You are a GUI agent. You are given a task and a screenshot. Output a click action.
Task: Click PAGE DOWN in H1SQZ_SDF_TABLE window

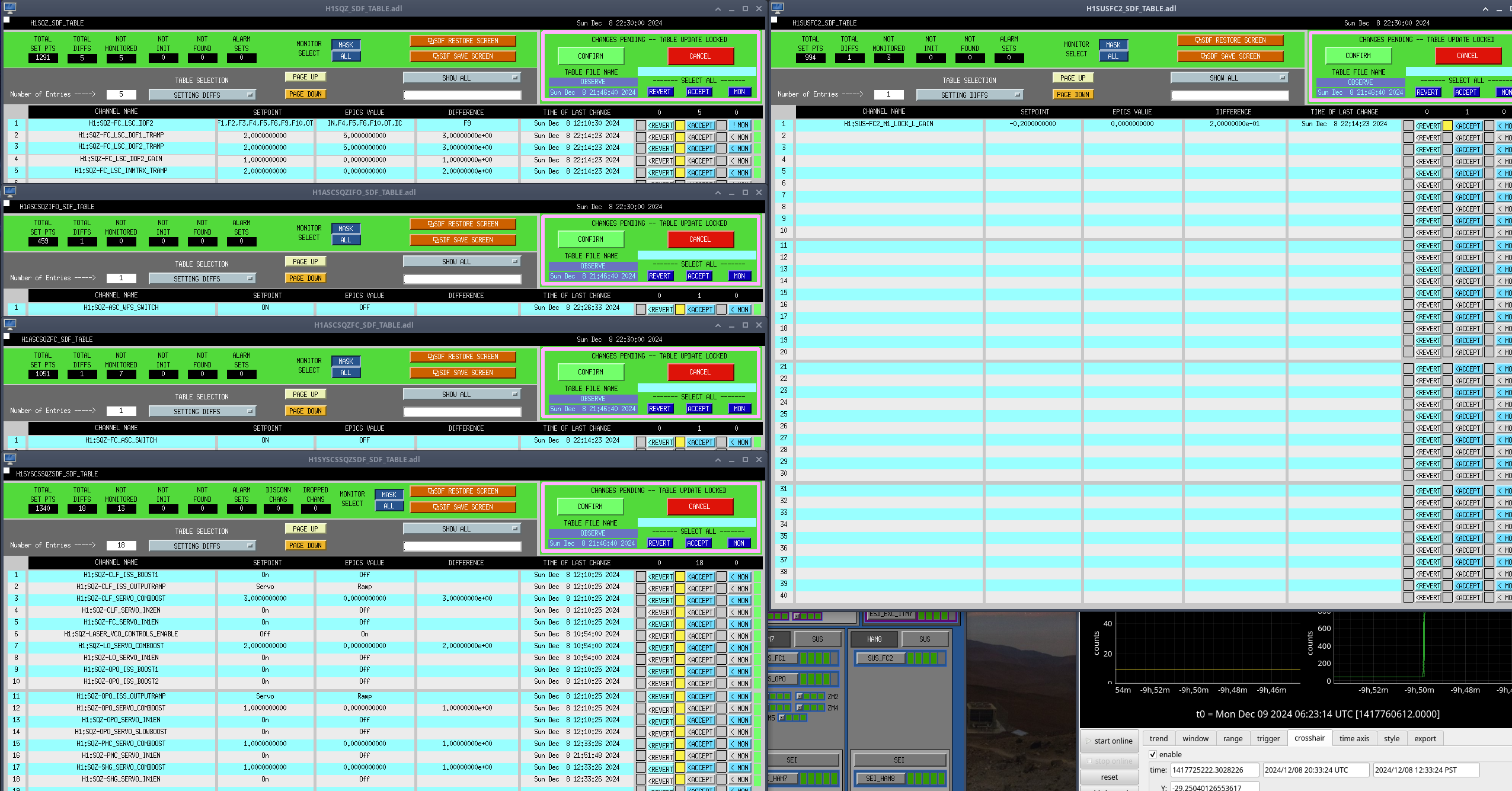305,94
